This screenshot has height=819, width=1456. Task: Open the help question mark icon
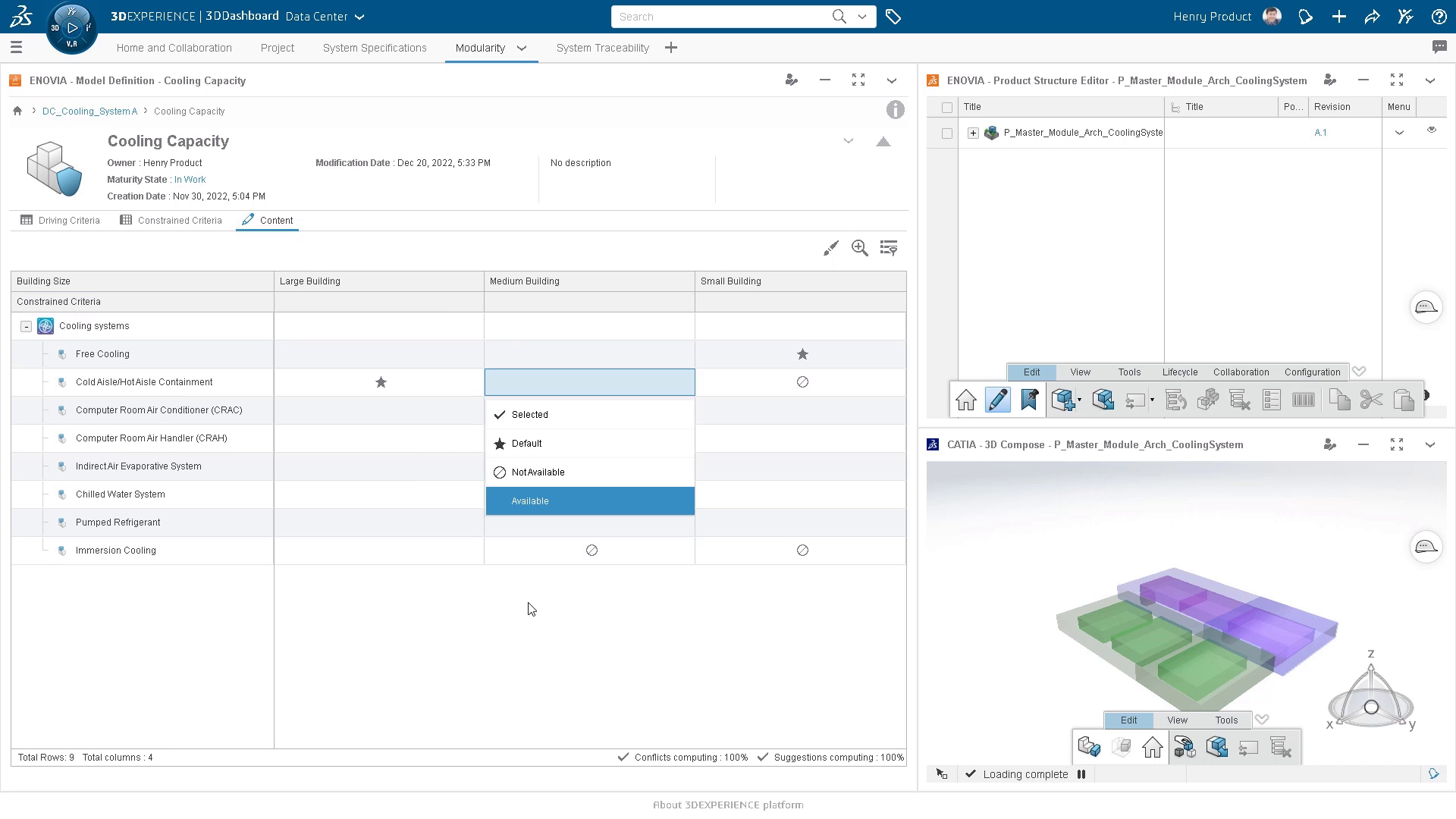point(1438,17)
